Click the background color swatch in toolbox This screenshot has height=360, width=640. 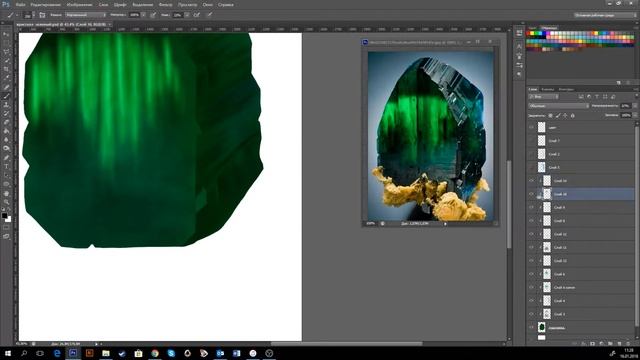click(x=8, y=219)
